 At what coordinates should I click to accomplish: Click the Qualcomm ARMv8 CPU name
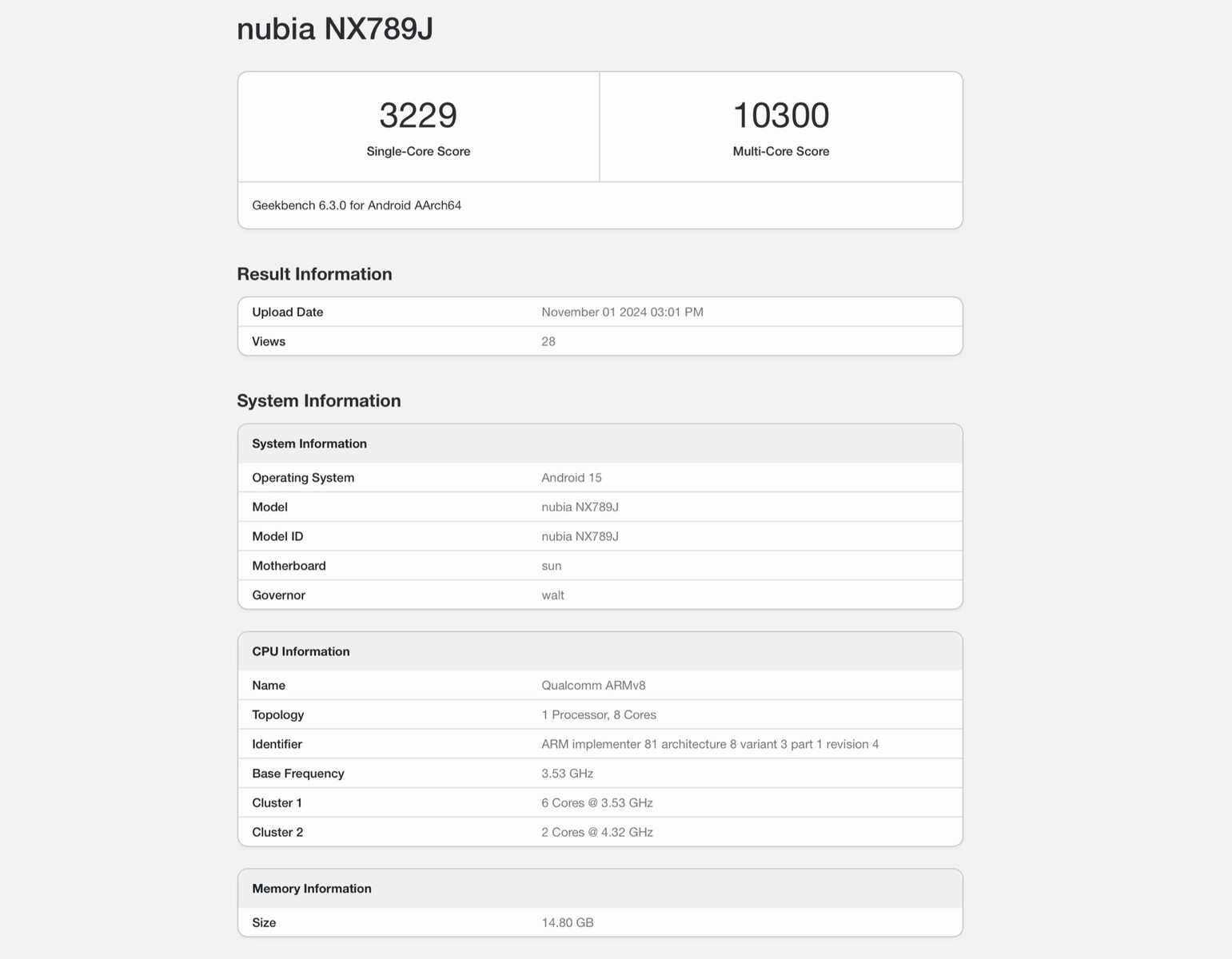593,686
